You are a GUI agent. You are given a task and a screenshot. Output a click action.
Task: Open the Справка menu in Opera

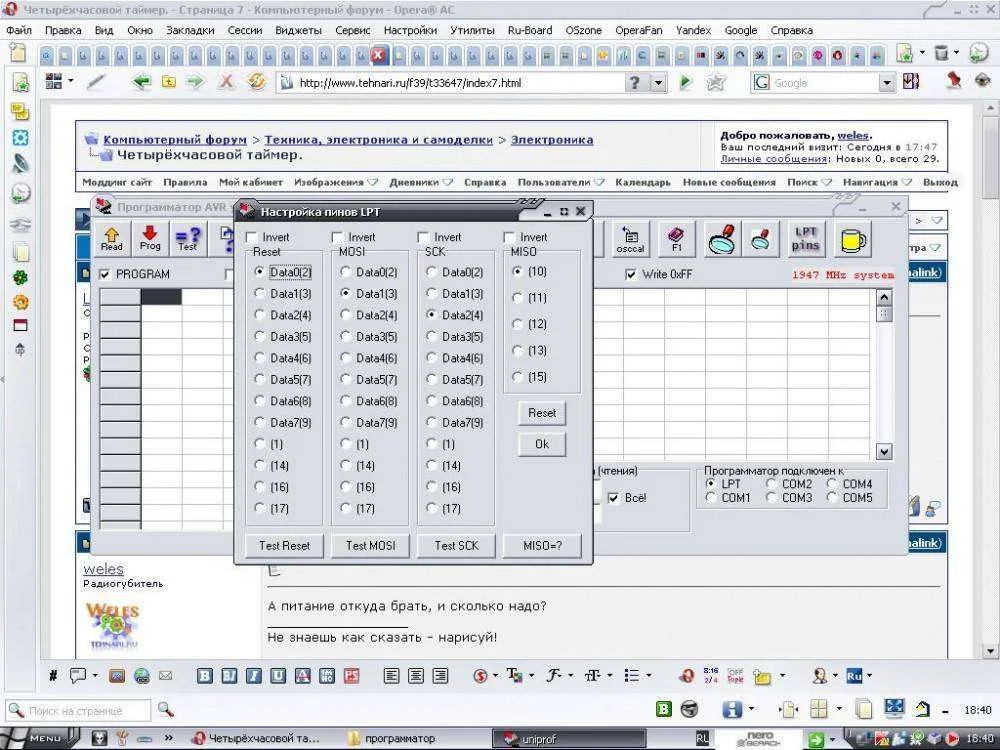tap(791, 30)
